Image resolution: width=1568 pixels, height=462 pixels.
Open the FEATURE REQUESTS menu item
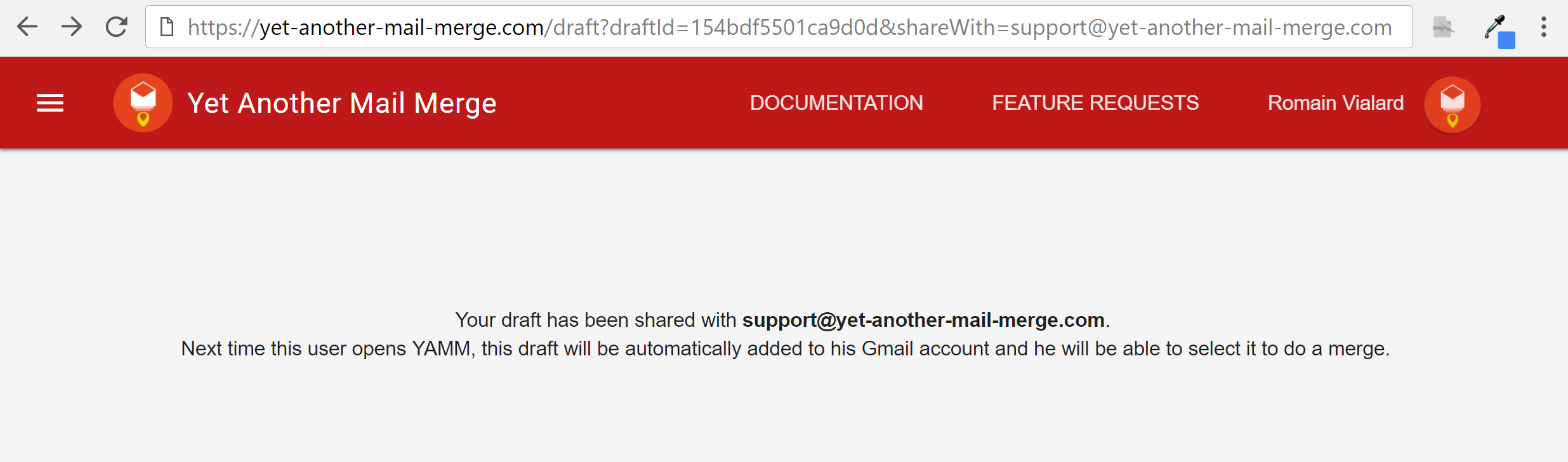click(1095, 103)
